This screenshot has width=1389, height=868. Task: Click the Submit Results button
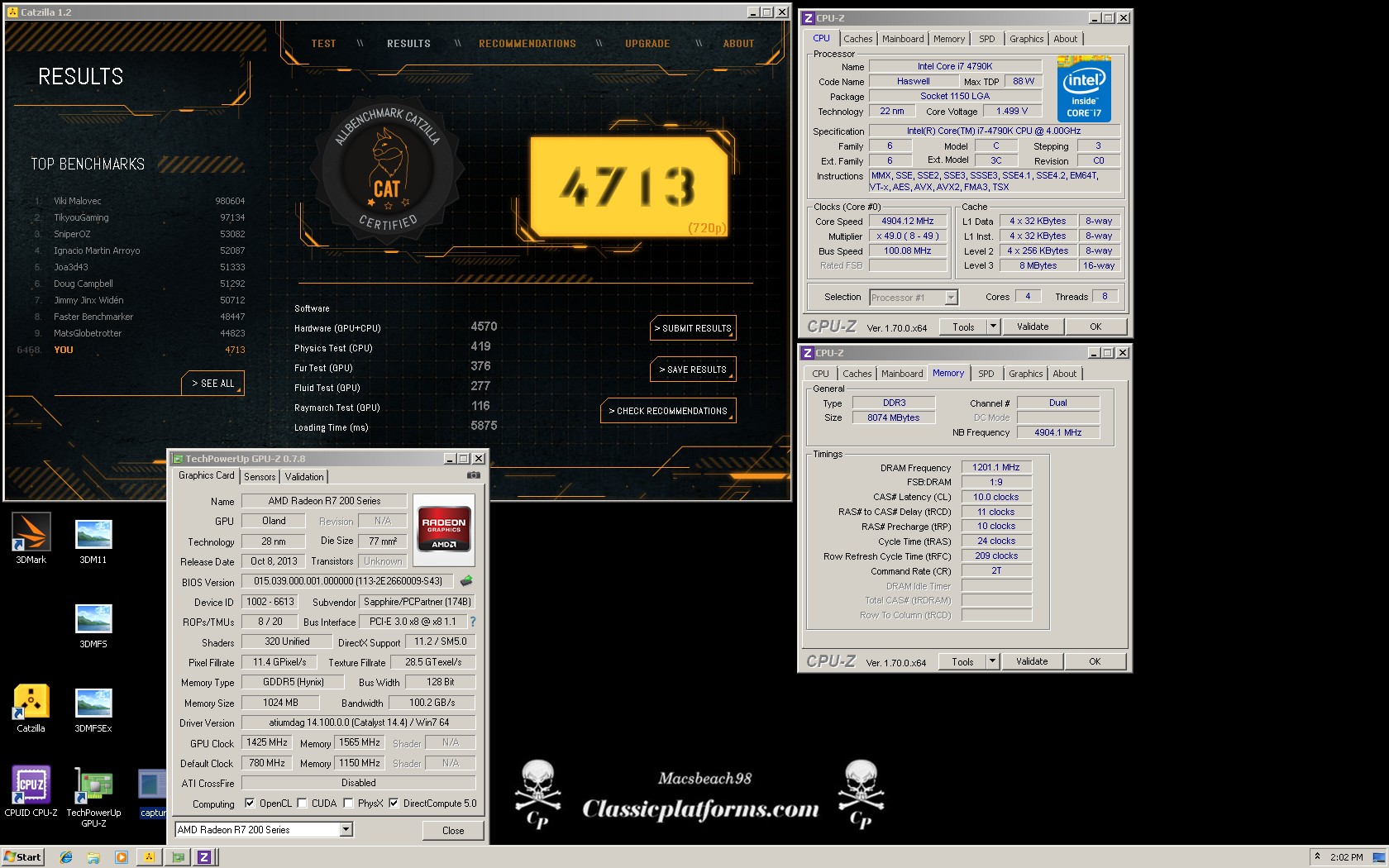click(693, 328)
